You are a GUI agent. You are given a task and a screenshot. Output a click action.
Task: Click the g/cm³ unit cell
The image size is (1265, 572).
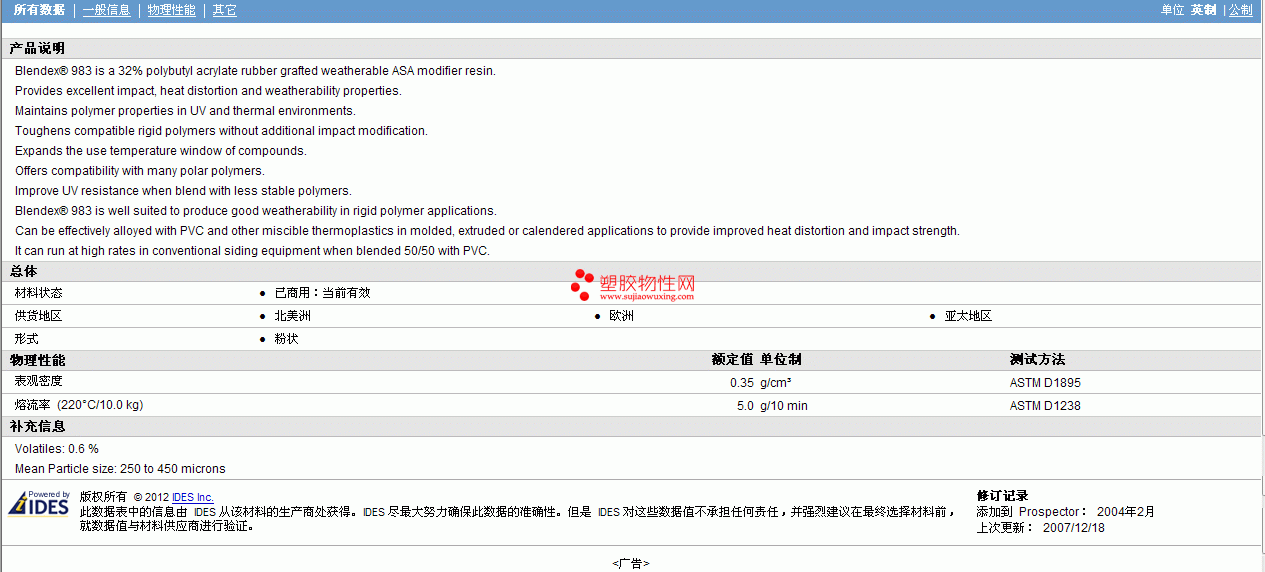[x=776, y=382]
